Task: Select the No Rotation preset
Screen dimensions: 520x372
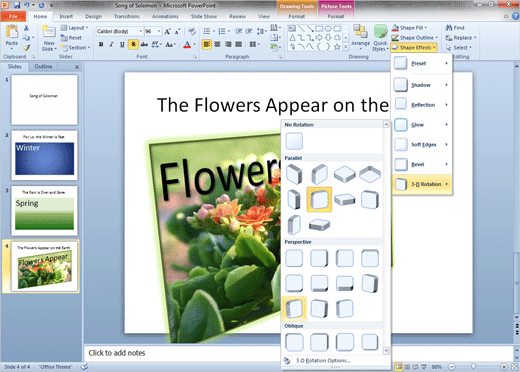Action: 294,141
